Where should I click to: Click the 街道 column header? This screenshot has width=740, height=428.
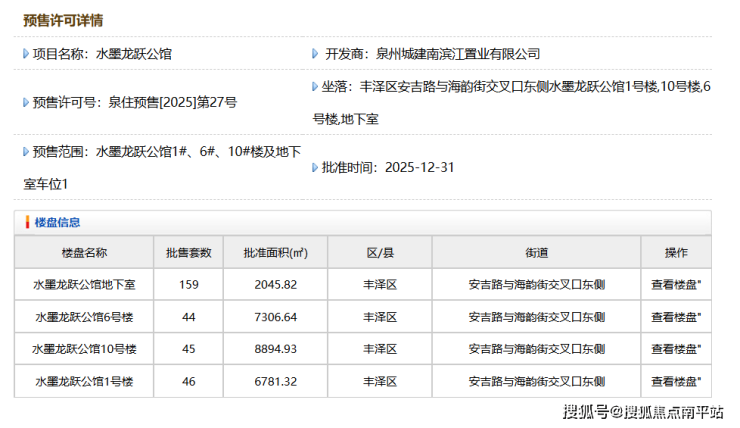tap(536, 253)
